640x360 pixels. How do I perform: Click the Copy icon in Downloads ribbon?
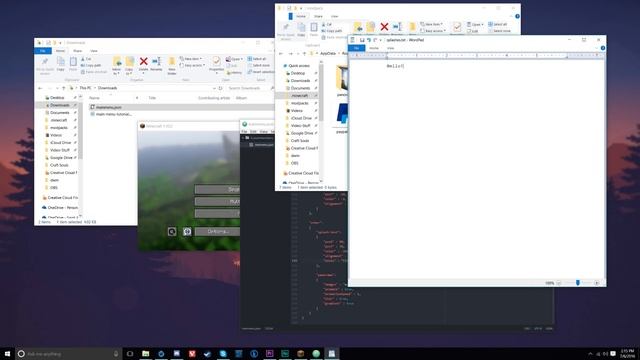[60, 64]
